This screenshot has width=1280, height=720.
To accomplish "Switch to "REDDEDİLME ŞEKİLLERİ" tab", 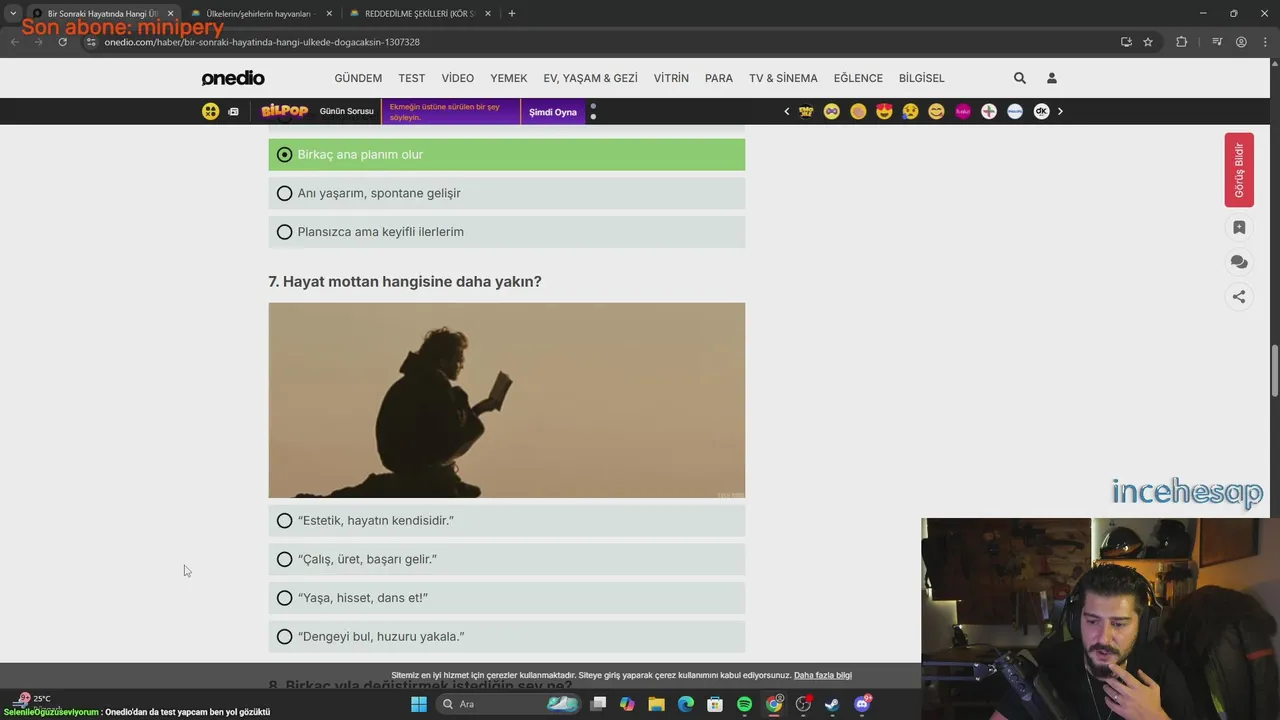I will 420,14.
